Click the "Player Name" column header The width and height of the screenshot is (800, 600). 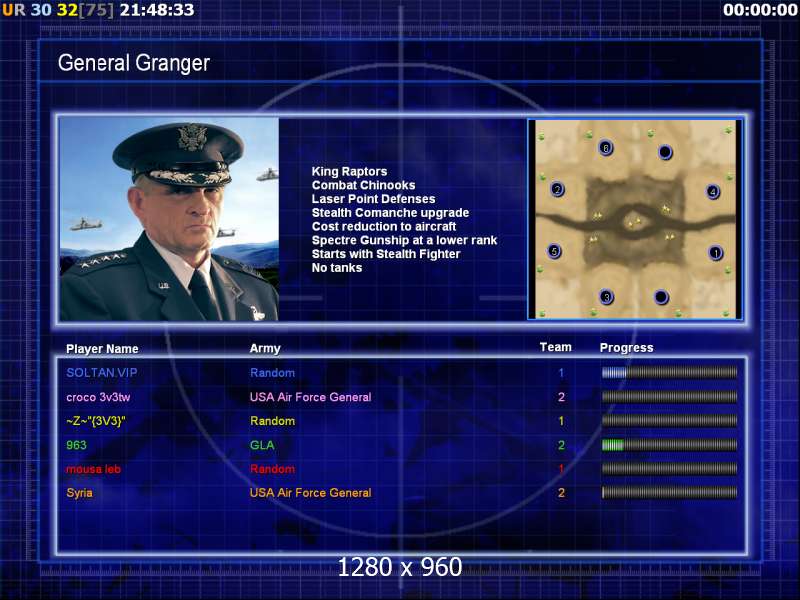(x=102, y=349)
